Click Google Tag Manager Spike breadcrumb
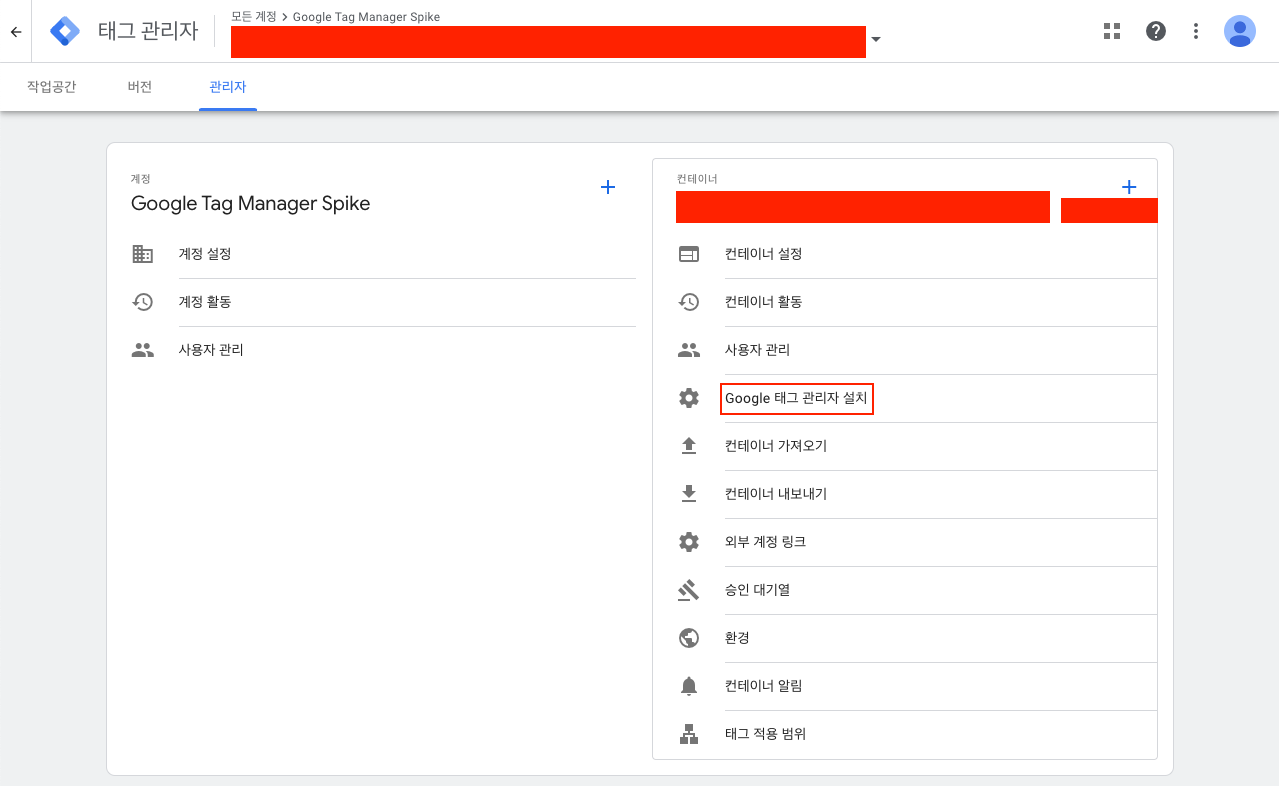This screenshot has height=786, width=1279. 366,17
